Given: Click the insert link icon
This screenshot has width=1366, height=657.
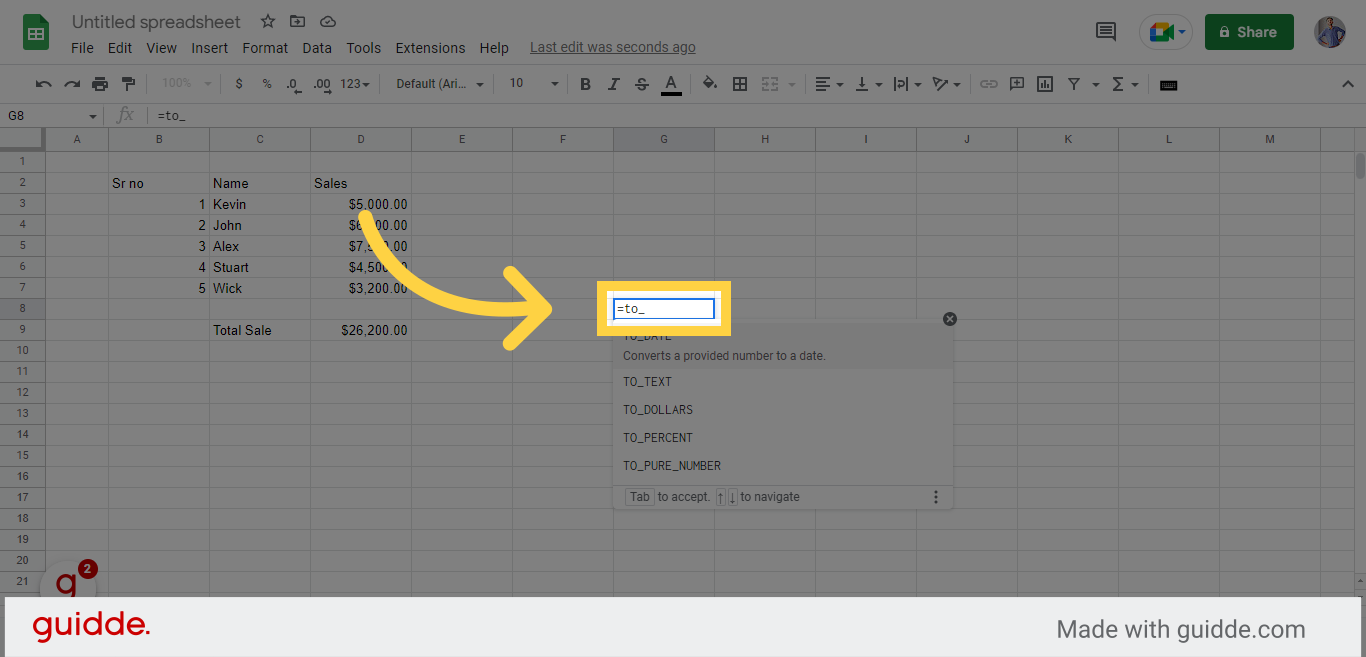Looking at the screenshot, I should click(988, 84).
